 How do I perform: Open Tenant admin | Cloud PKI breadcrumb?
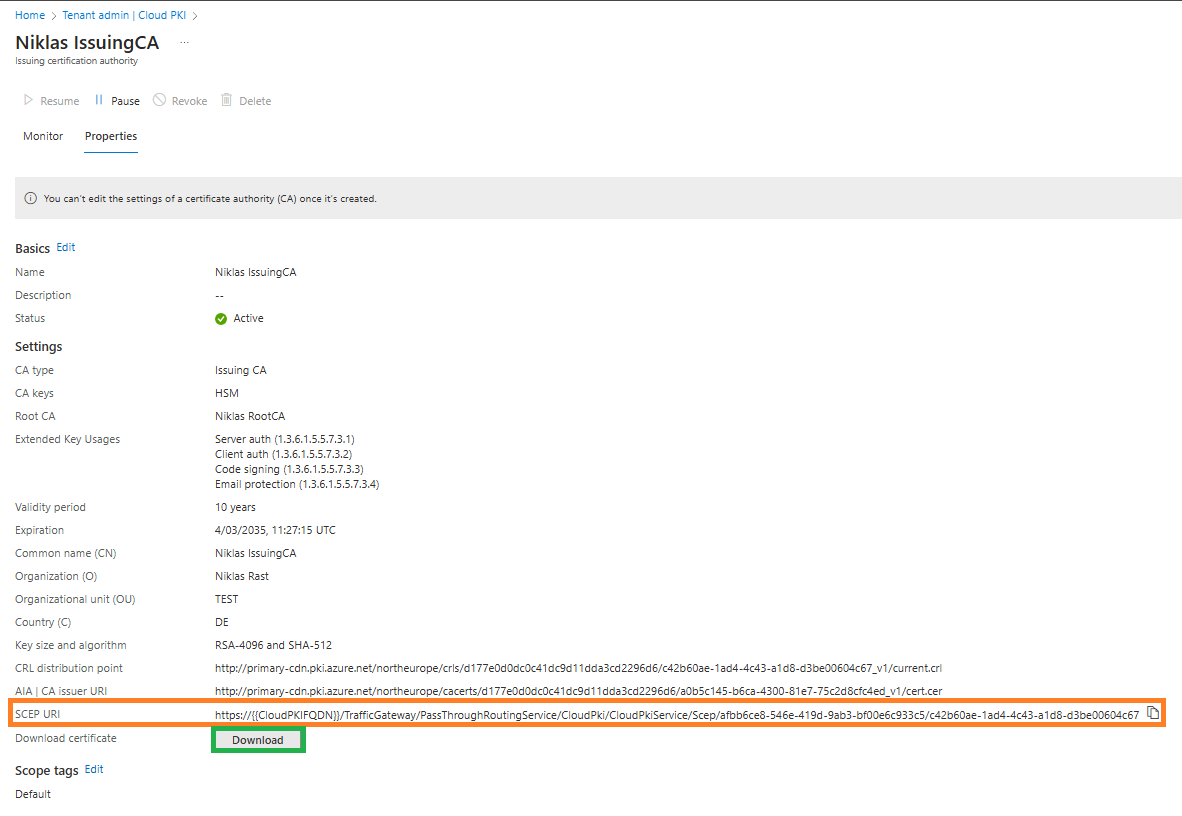pos(125,16)
